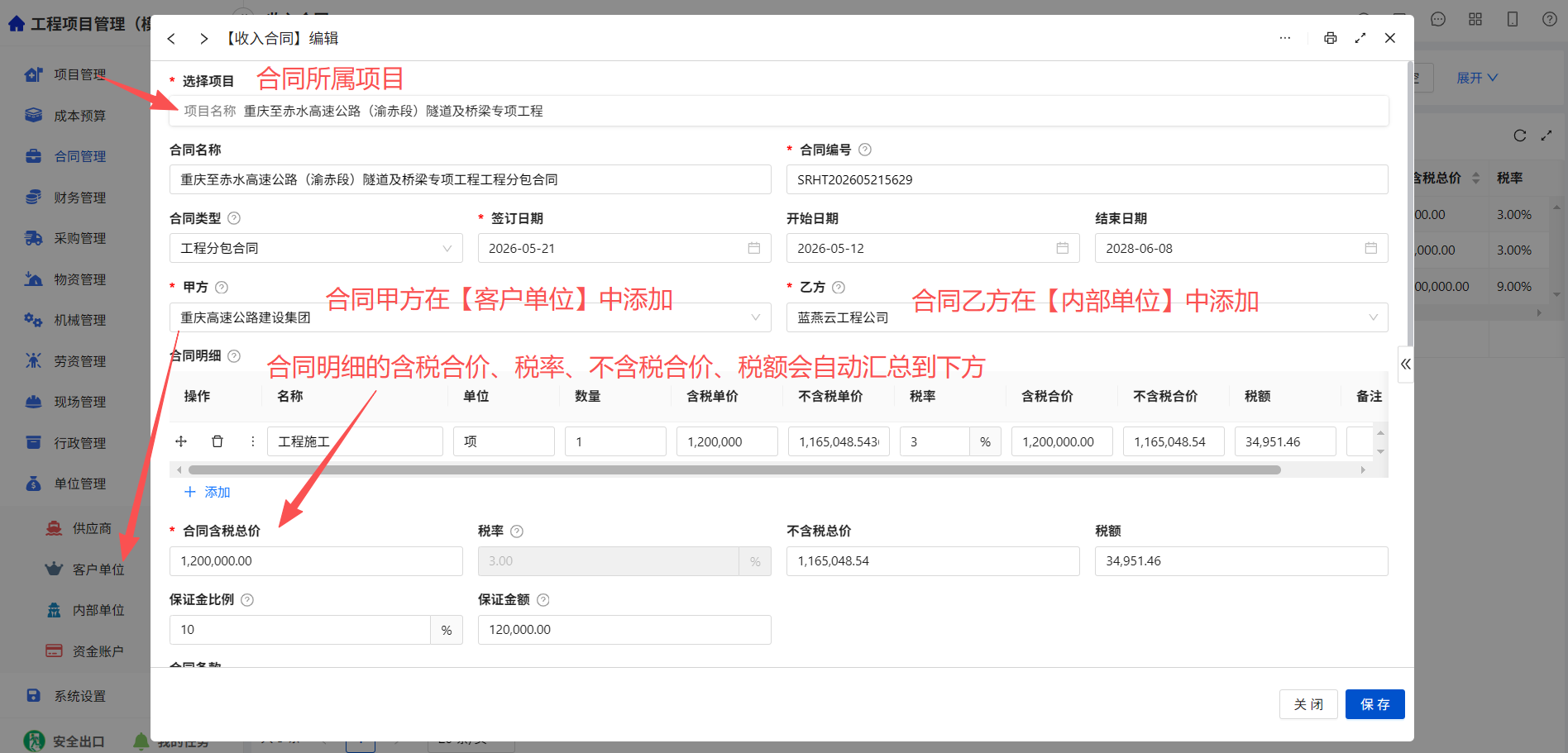Click the help icon next to 税率 label

click(517, 531)
